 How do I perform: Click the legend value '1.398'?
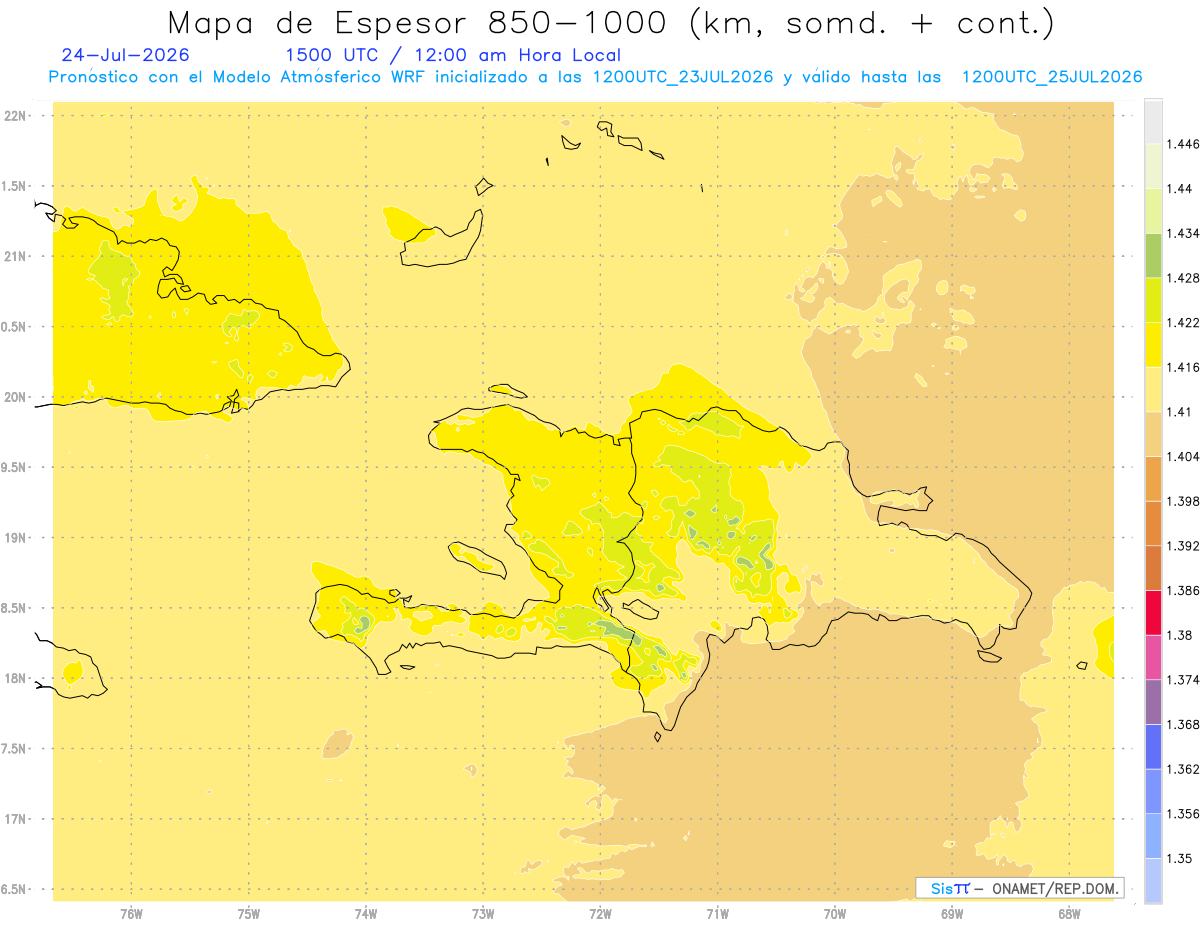coord(1183,501)
